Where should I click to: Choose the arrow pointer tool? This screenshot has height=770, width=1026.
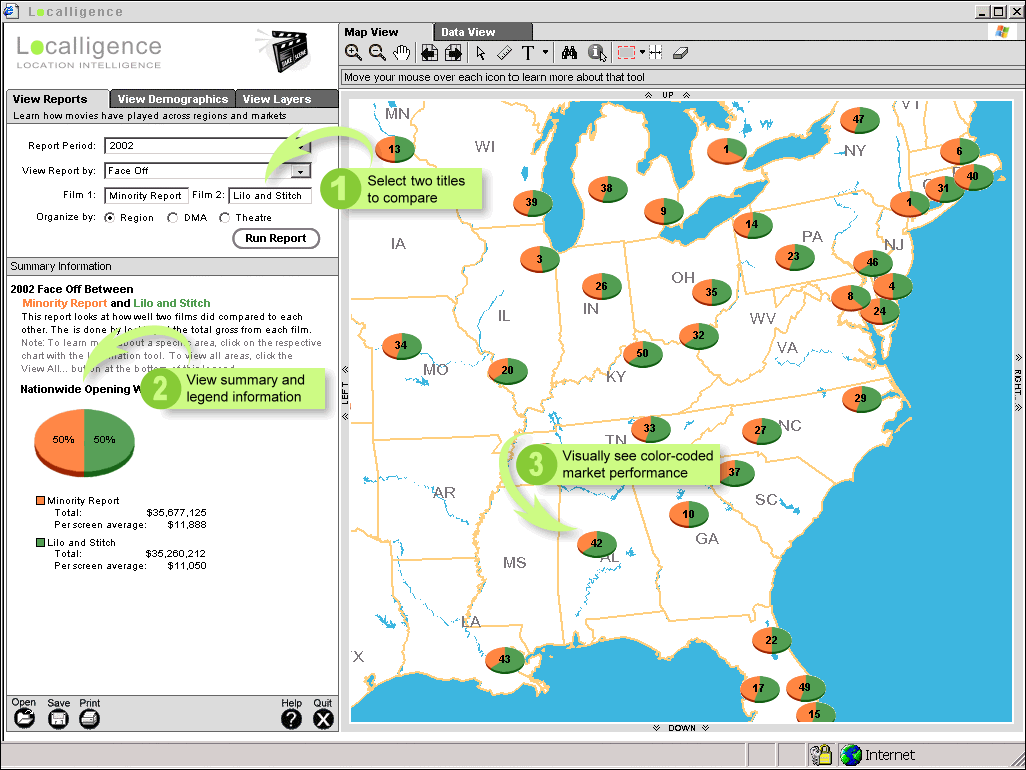(x=481, y=53)
